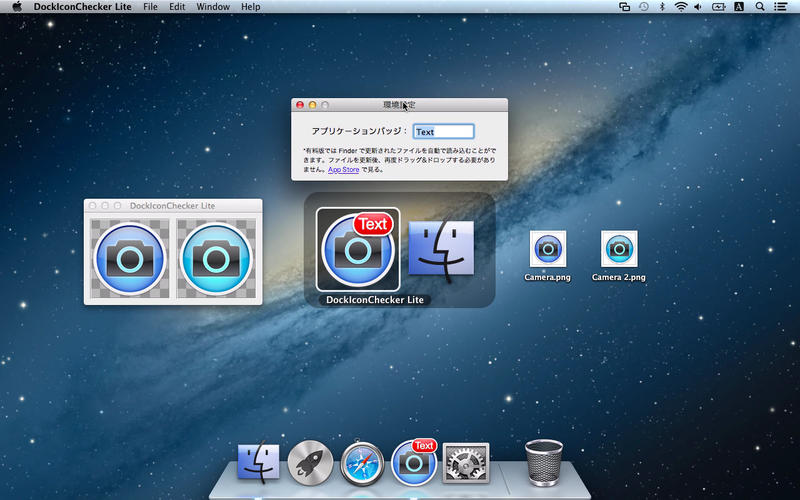
Task: Open the Help menu
Action: click(x=250, y=7)
